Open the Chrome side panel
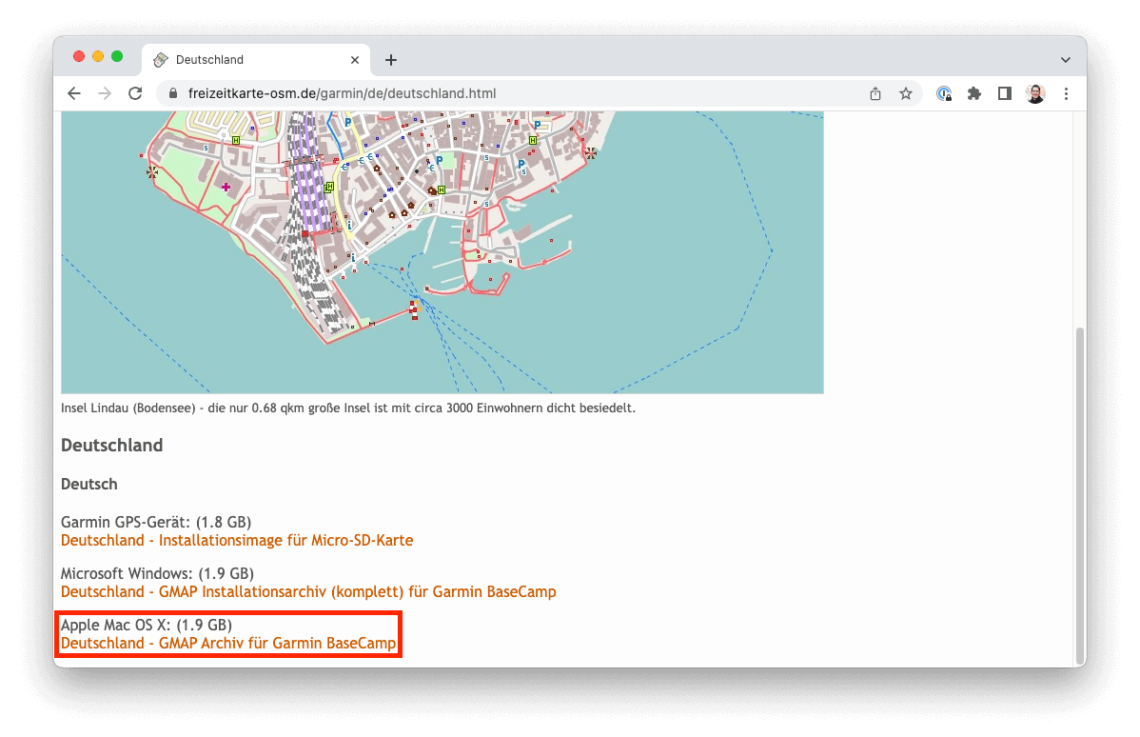The image size is (1140, 737). point(1004,93)
